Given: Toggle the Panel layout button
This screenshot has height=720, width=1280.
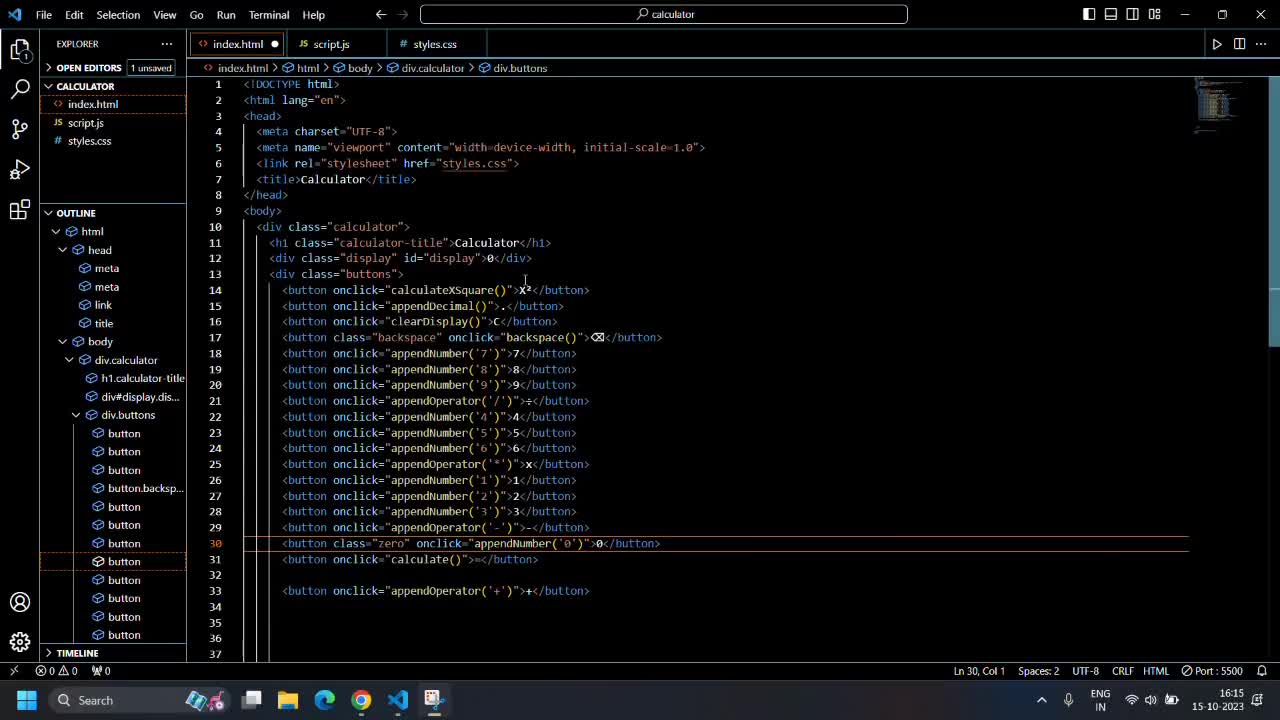Looking at the screenshot, I should click(x=1111, y=14).
